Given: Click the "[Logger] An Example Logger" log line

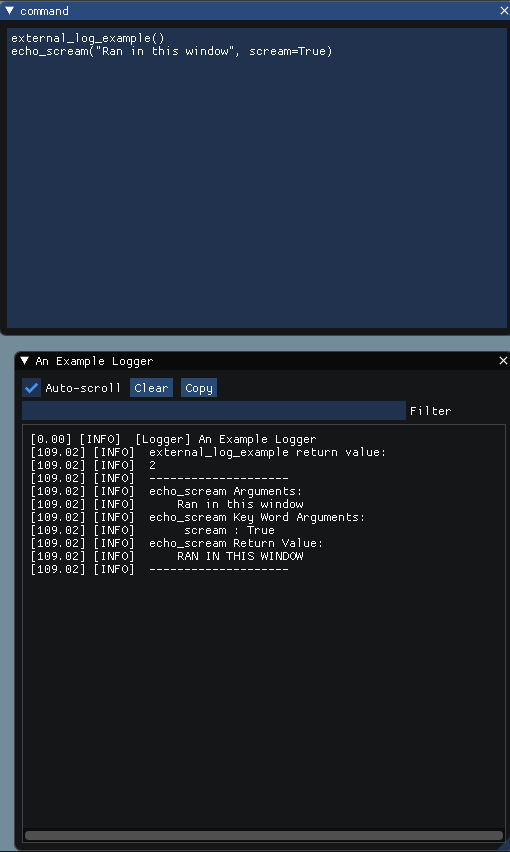Looking at the screenshot, I should click(173, 439).
